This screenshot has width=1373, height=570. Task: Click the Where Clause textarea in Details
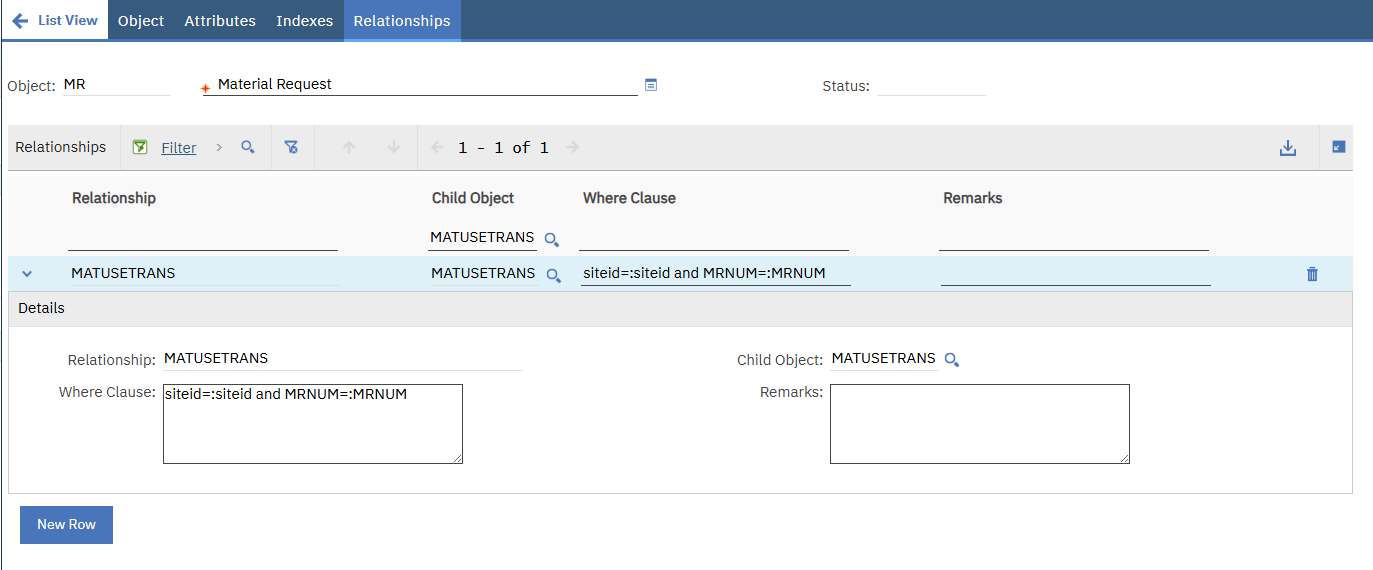point(313,424)
